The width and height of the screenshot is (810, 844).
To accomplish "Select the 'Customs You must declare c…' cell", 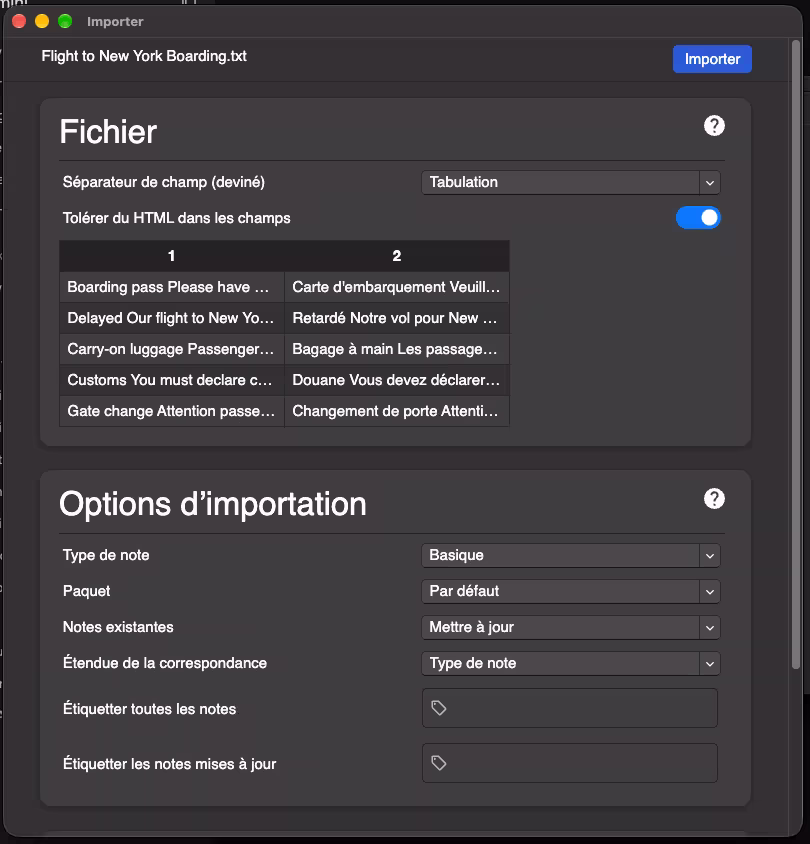I will (172, 380).
